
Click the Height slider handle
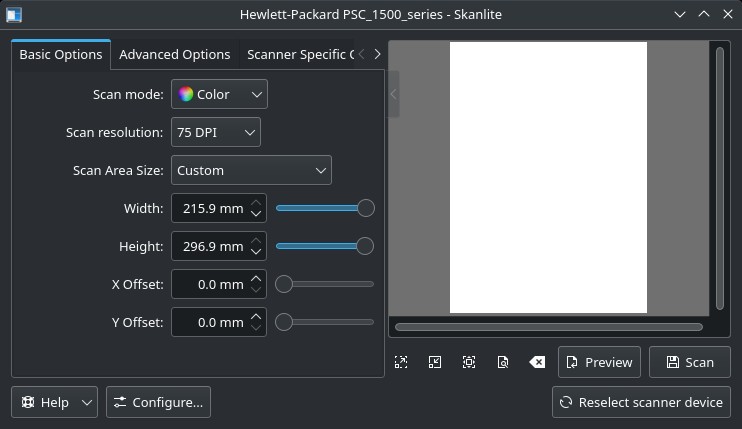click(365, 246)
